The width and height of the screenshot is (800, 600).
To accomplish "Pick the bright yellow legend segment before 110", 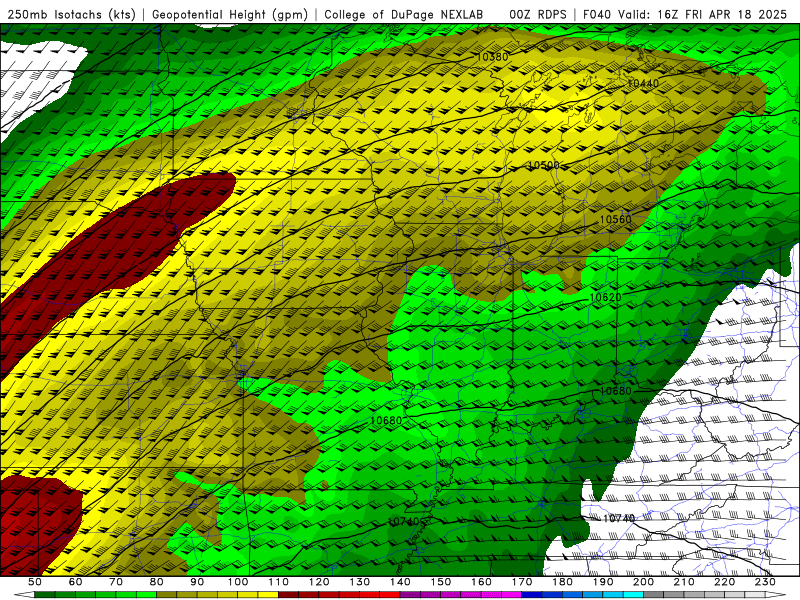I will [268, 595].
